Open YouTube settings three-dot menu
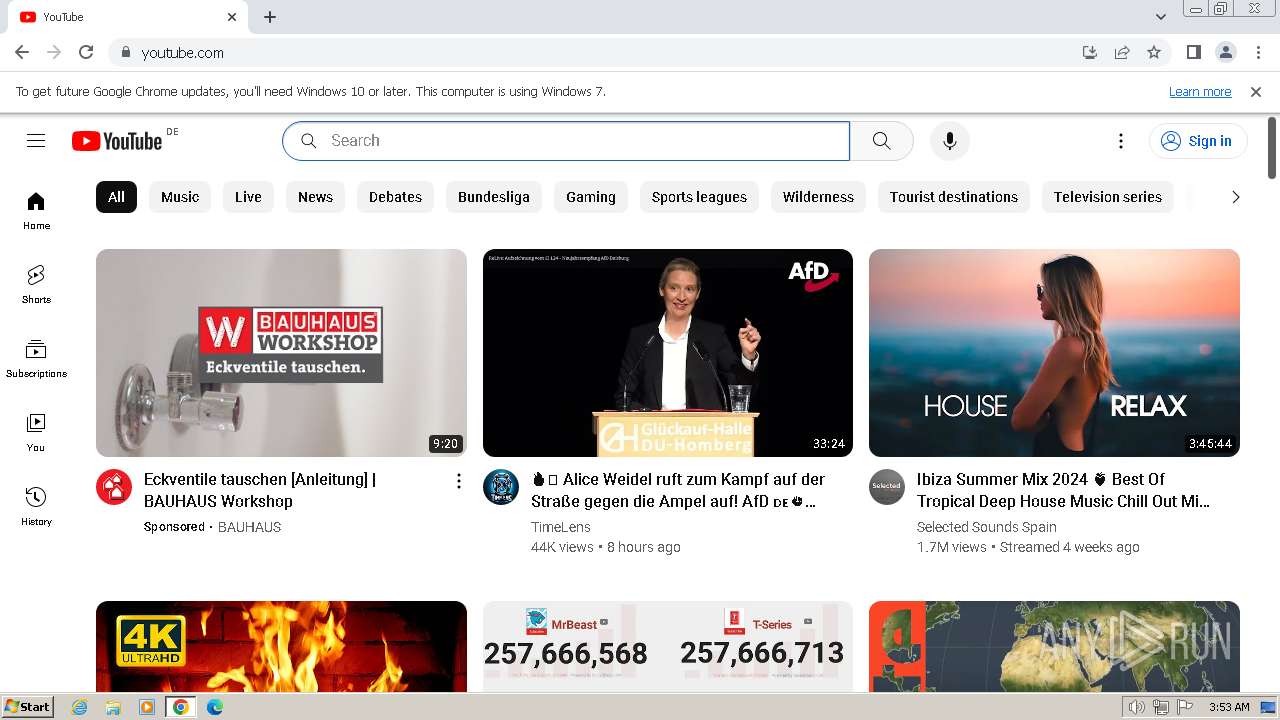Screen dimensions: 1280x720 point(1121,141)
